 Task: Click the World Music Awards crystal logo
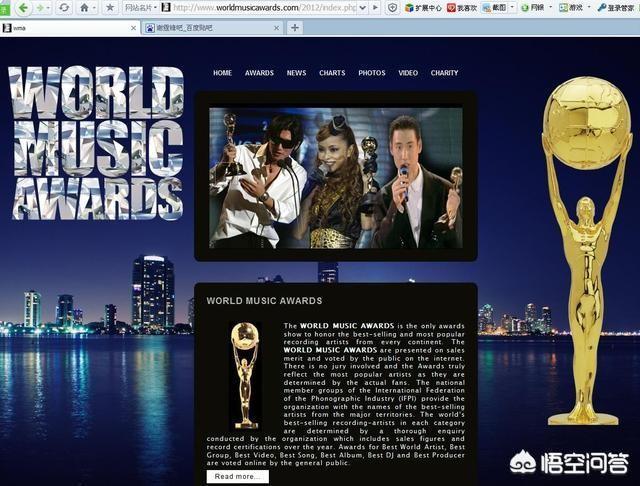pyautogui.click(x=96, y=143)
